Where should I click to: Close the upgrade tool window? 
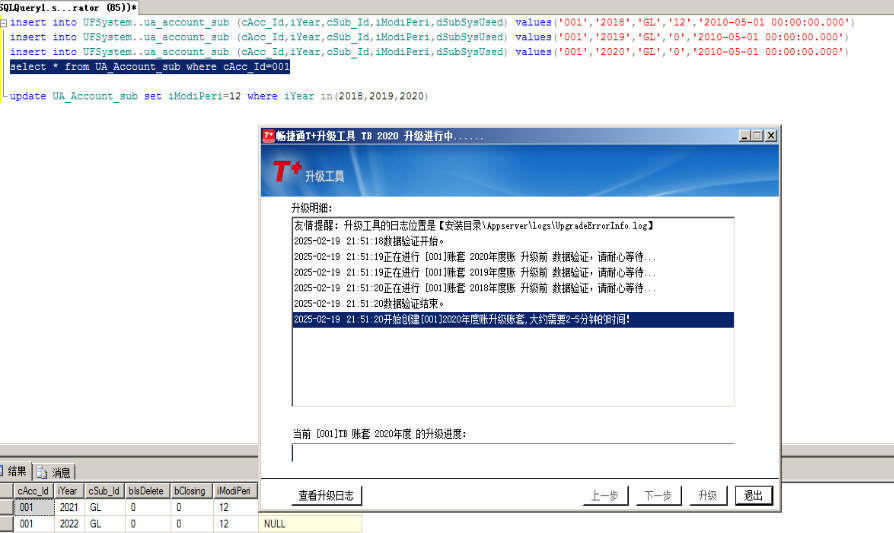point(771,136)
